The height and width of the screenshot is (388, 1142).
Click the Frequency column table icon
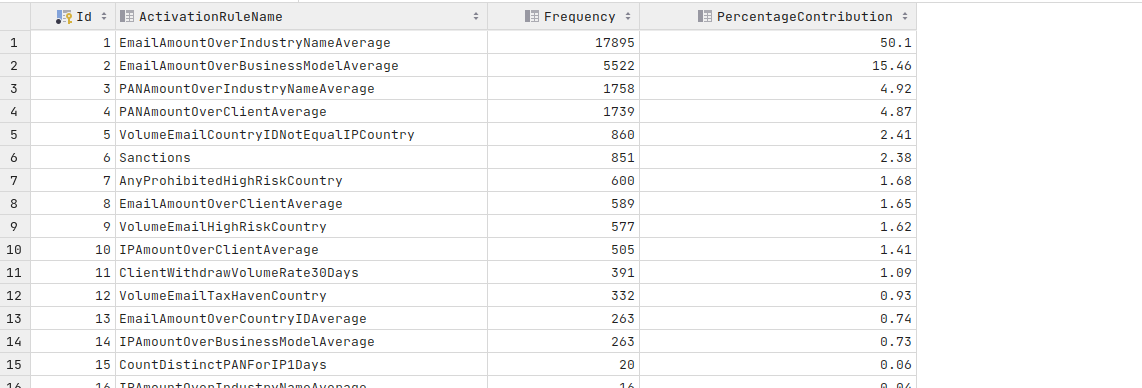(532, 17)
